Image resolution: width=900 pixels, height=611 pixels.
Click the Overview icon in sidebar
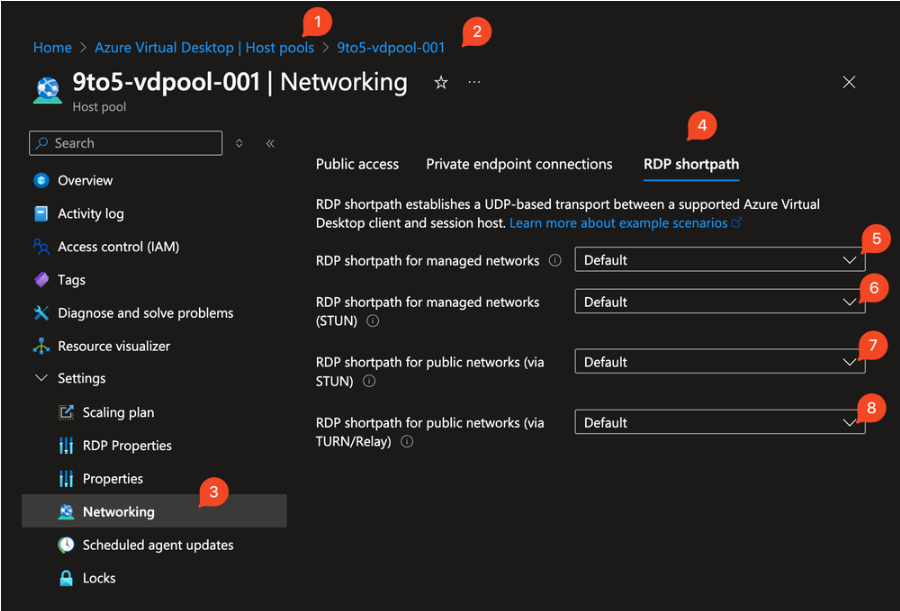41,181
